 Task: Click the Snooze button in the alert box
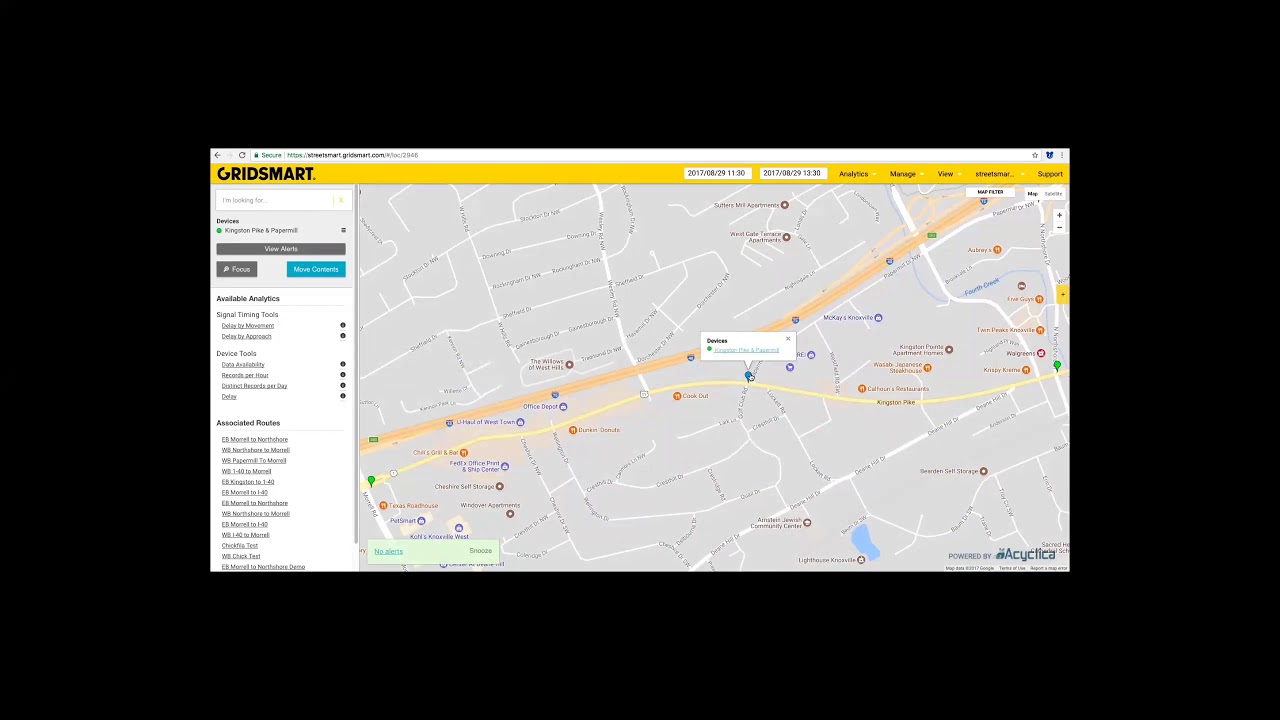tap(480, 551)
